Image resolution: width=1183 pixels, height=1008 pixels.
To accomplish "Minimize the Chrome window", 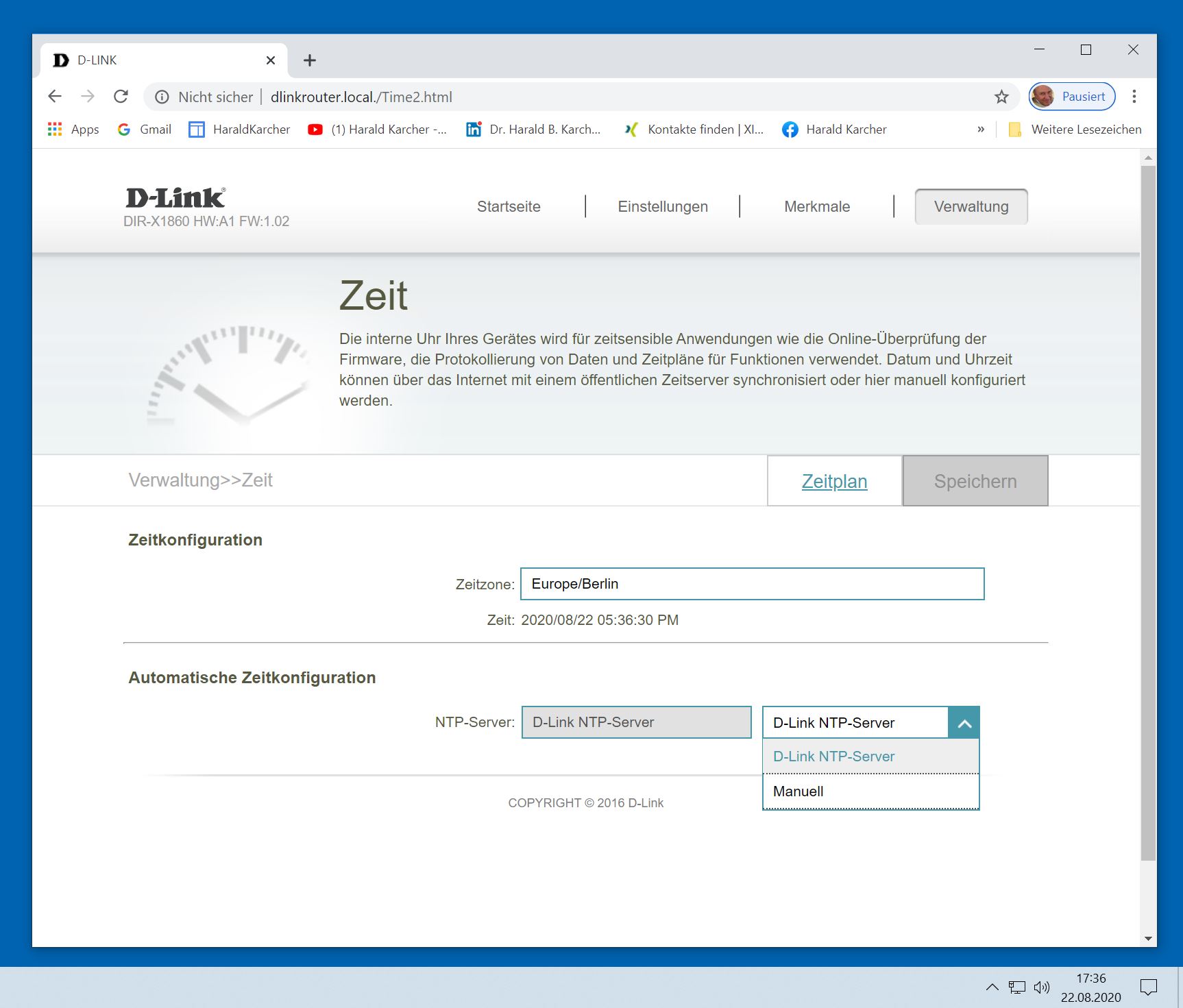I will click(x=1040, y=49).
